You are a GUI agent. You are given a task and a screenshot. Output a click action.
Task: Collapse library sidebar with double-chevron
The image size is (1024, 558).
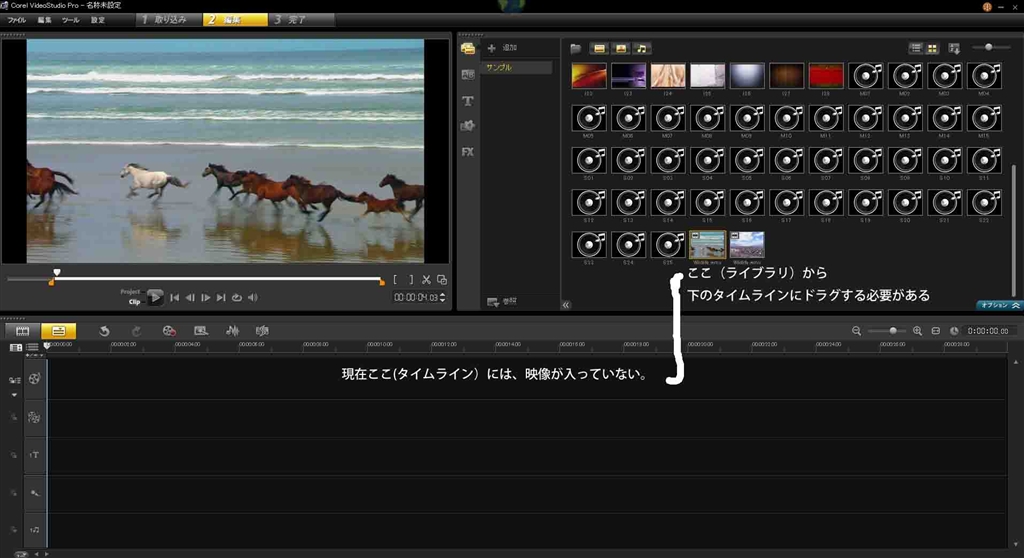(566, 305)
